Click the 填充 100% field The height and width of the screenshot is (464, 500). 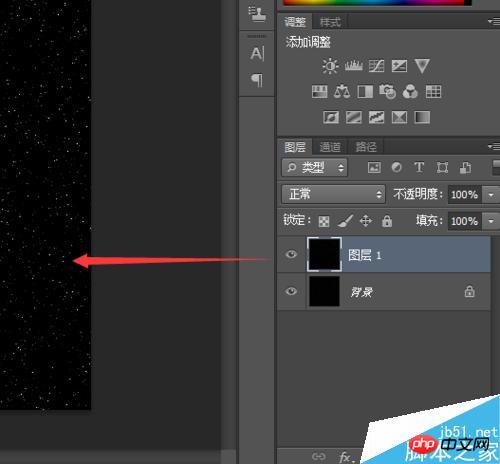465,221
